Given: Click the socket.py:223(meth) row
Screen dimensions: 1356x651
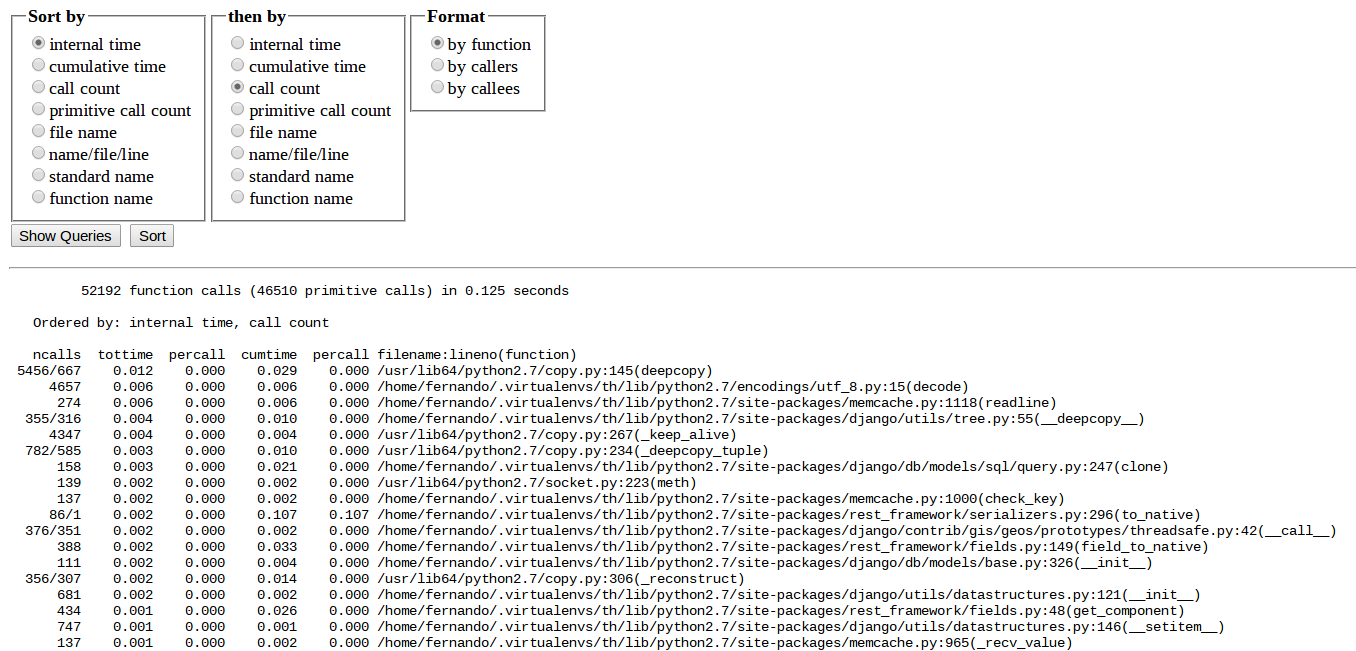Looking at the screenshot, I should [376, 483].
